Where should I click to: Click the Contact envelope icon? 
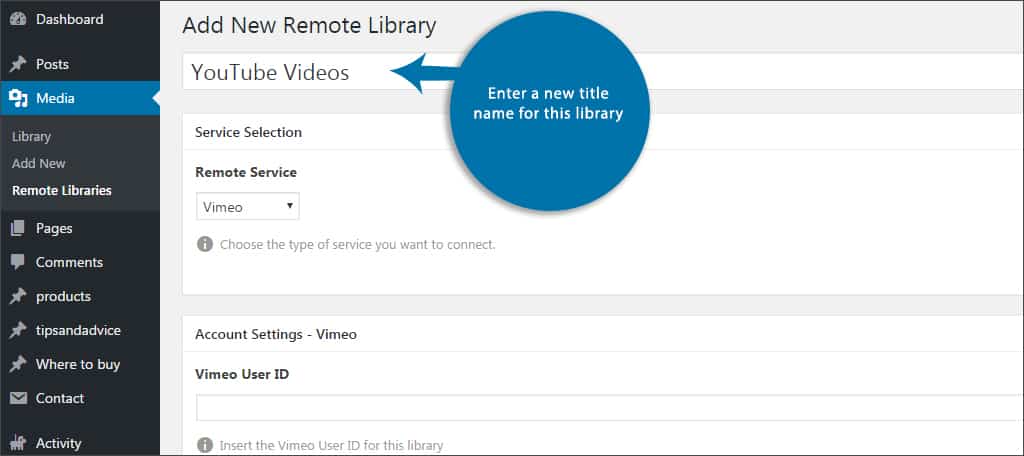(18, 398)
